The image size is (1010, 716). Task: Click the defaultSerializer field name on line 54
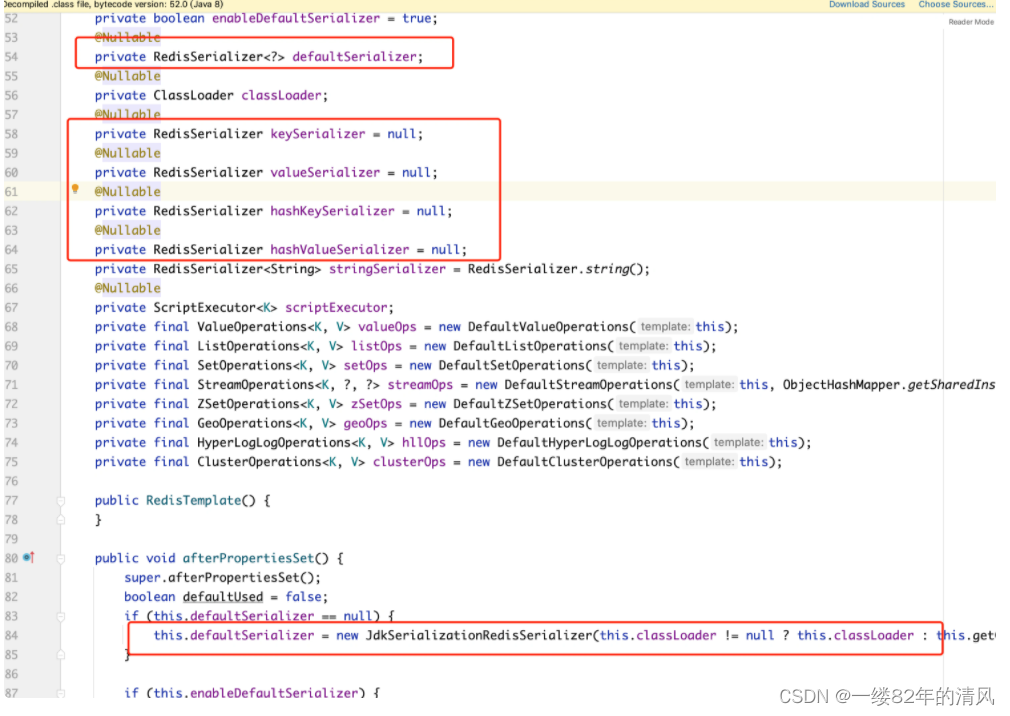(354, 57)
